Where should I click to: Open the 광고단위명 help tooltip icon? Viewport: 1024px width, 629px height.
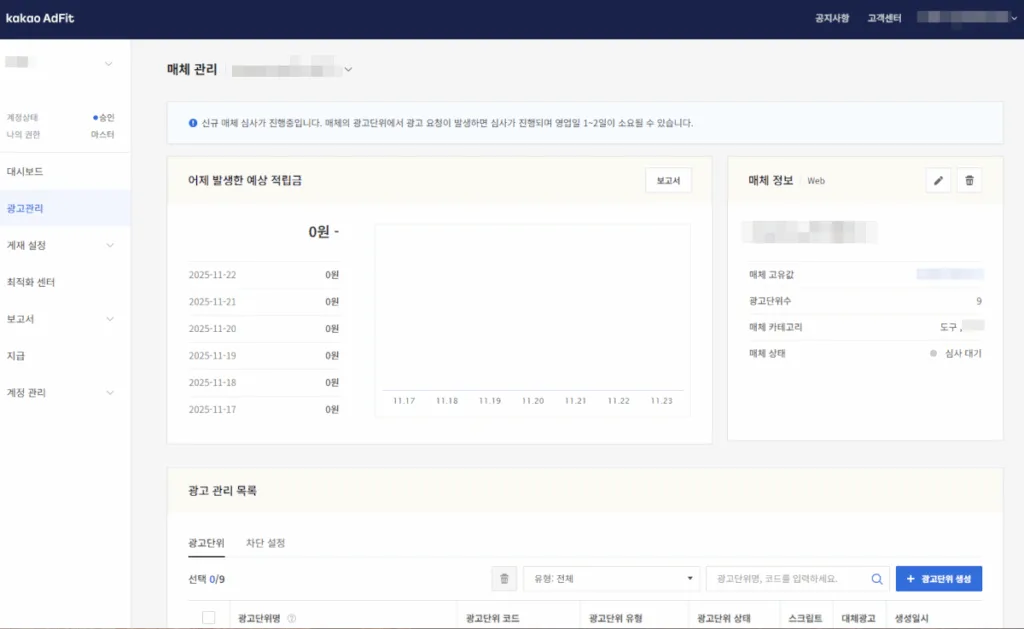(291, 617)
